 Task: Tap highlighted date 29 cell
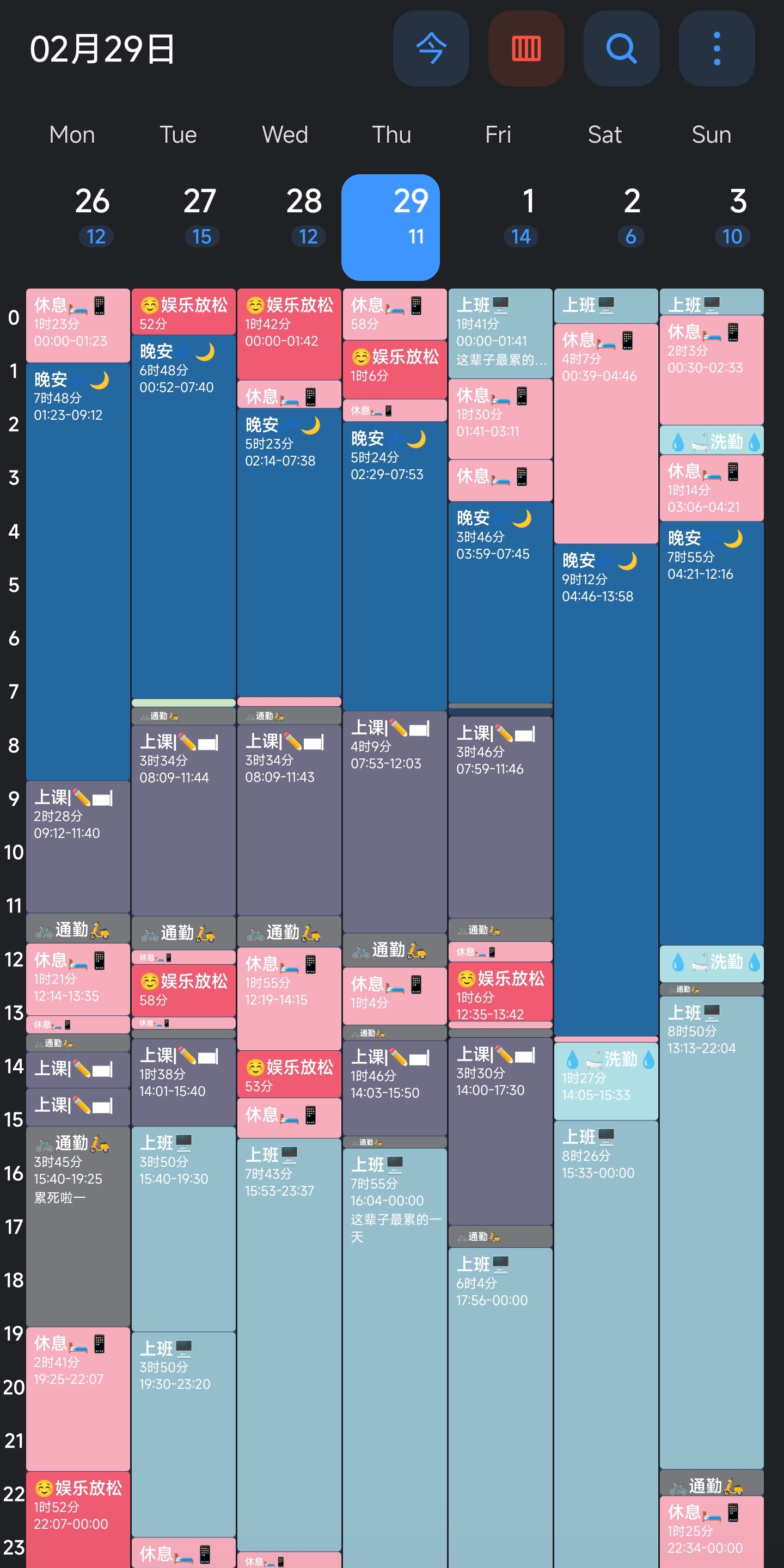(x=391, y=226)
